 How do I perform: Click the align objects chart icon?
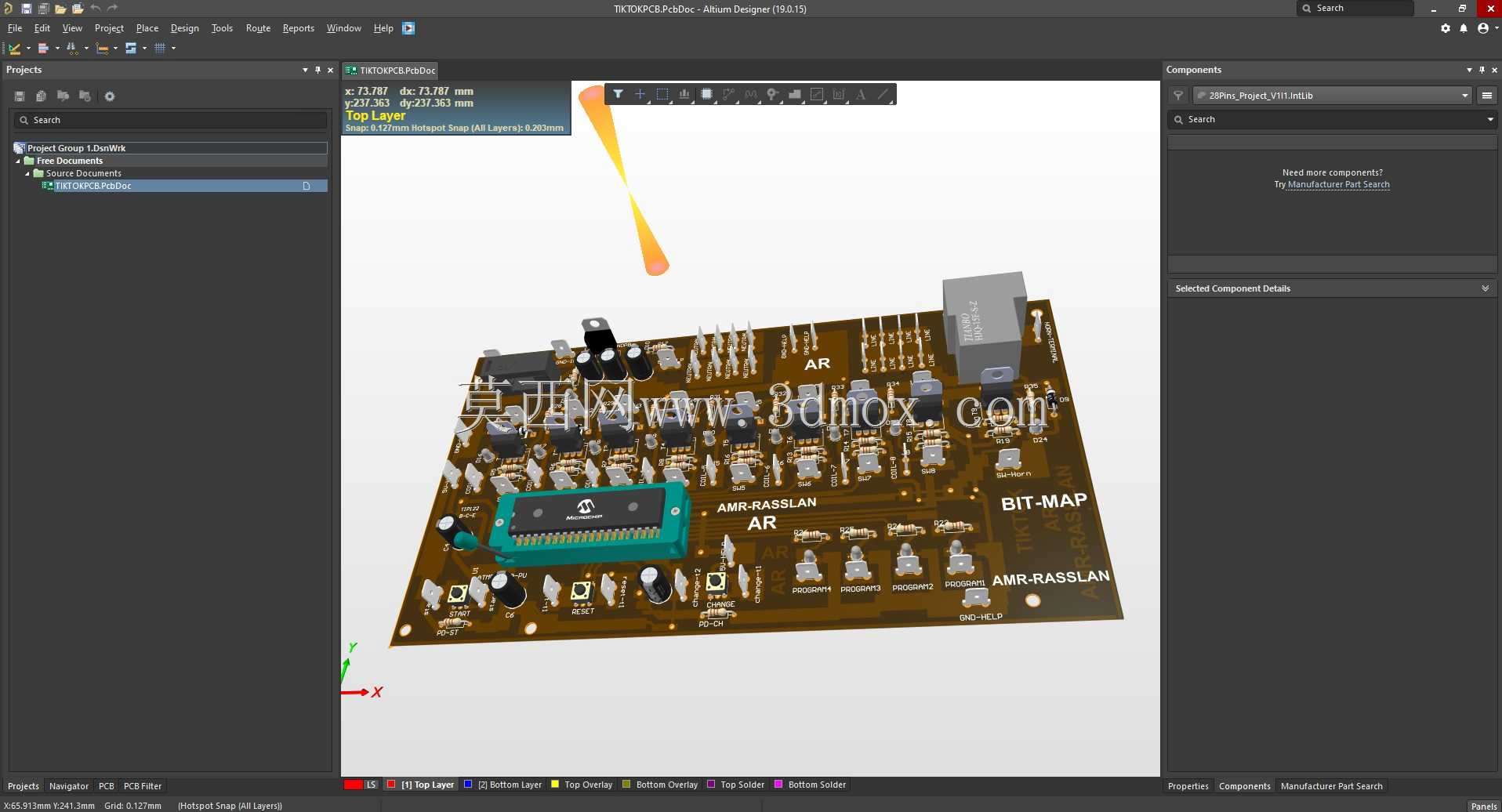(x=684, y=94)
